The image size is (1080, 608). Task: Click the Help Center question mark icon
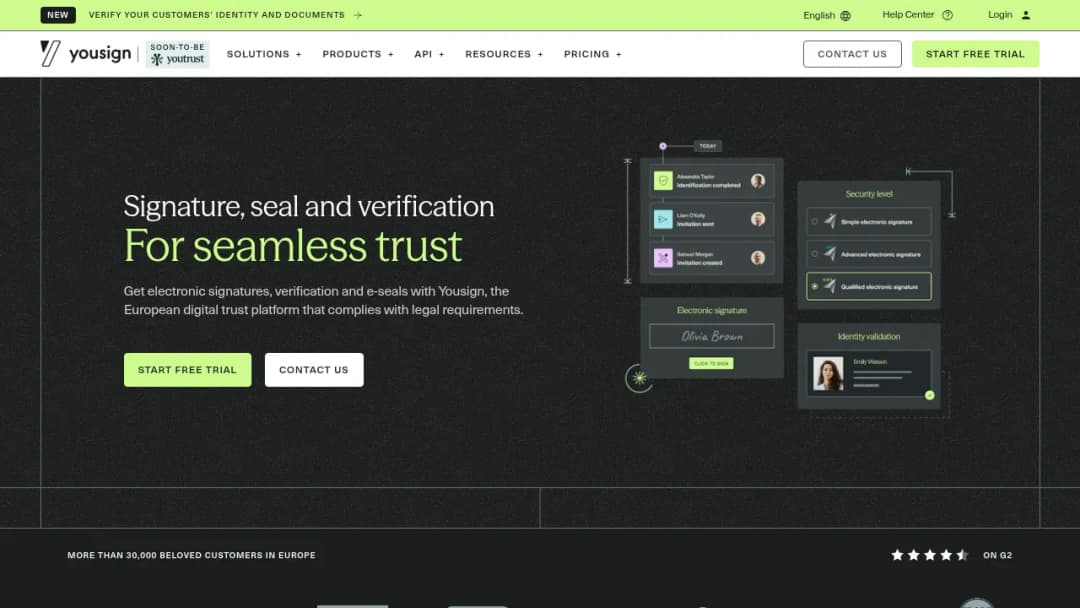click(948, 15)
